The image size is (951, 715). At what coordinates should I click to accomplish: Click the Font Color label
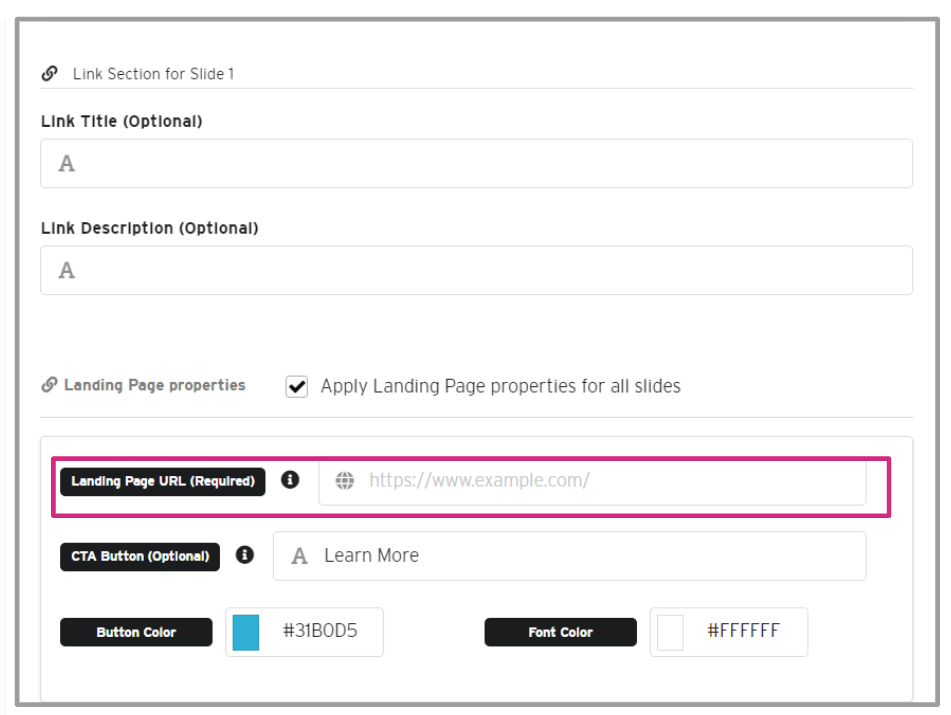(560, 633)
